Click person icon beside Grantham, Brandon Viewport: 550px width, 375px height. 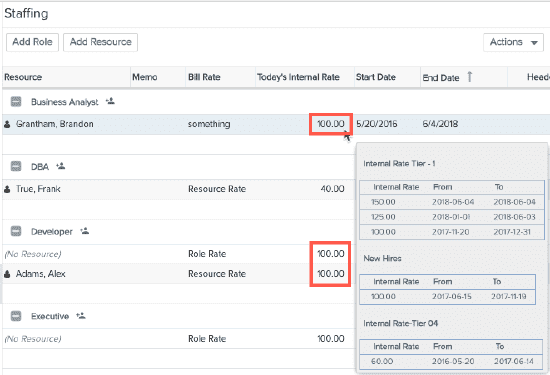[x=7, y=124]
